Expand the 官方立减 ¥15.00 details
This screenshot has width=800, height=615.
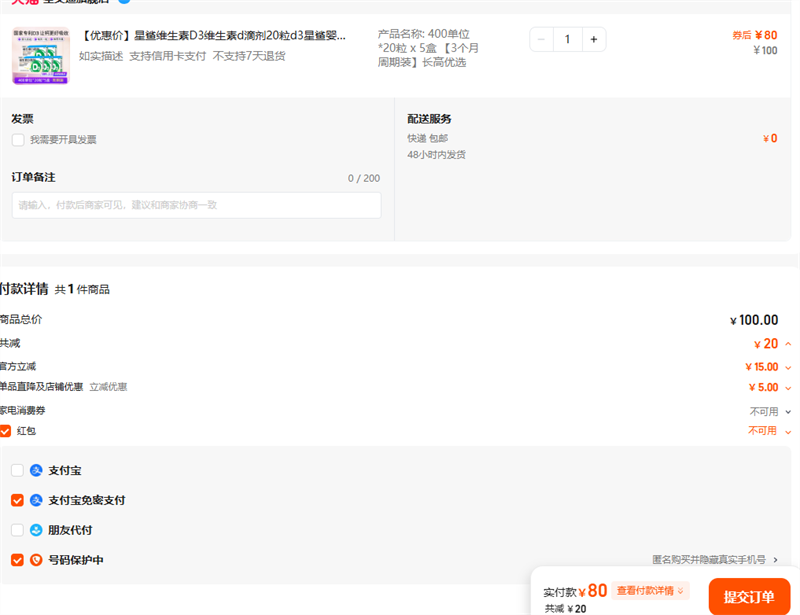(788, 367)
